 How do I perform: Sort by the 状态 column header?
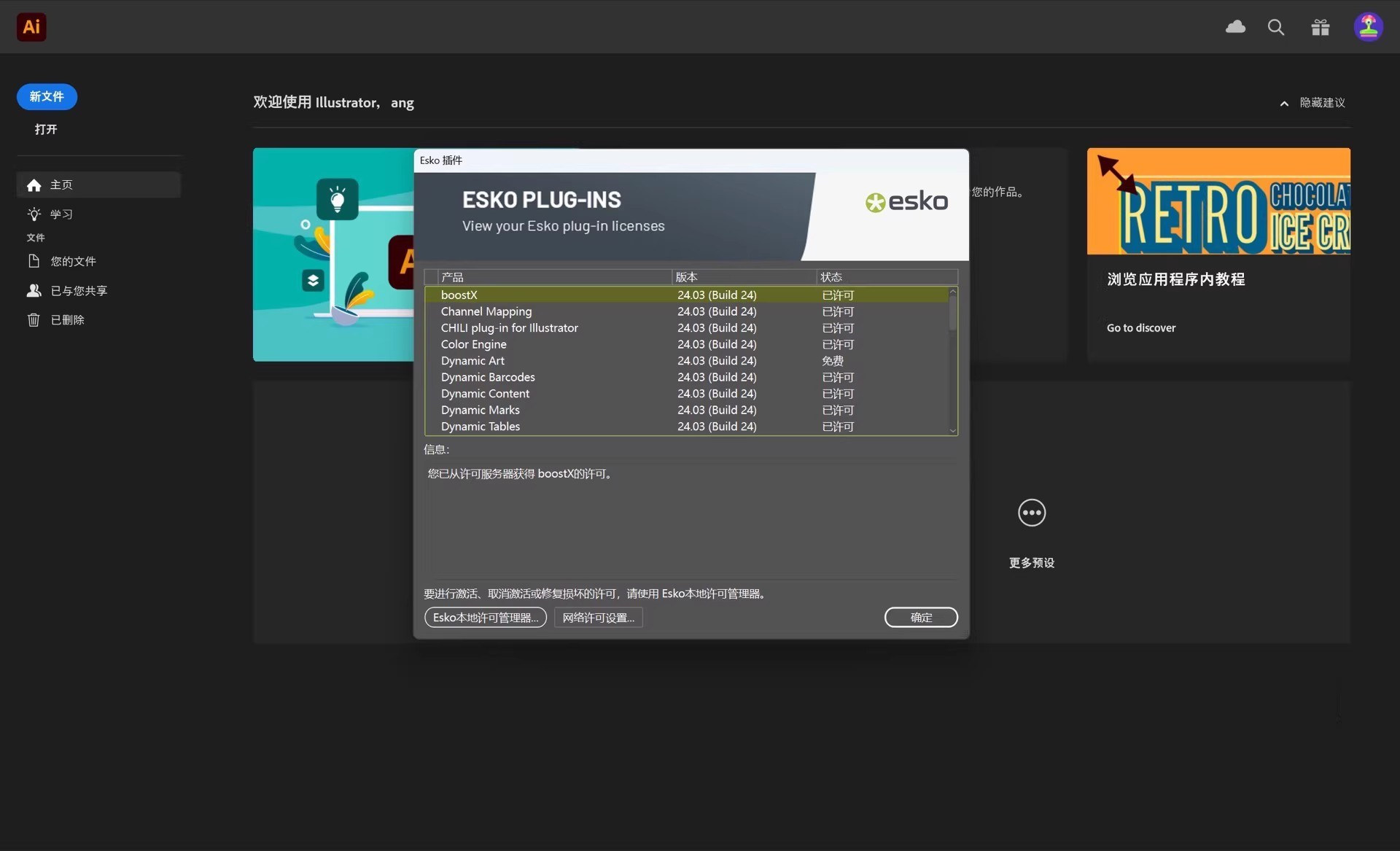tap(887, 277)
